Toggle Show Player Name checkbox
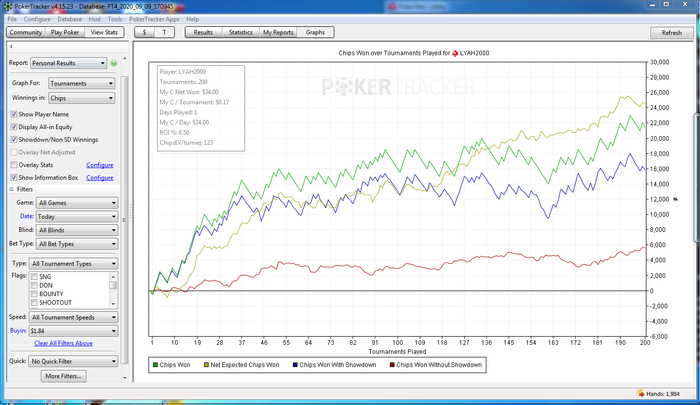700x405 pixels. coord(14,114)
